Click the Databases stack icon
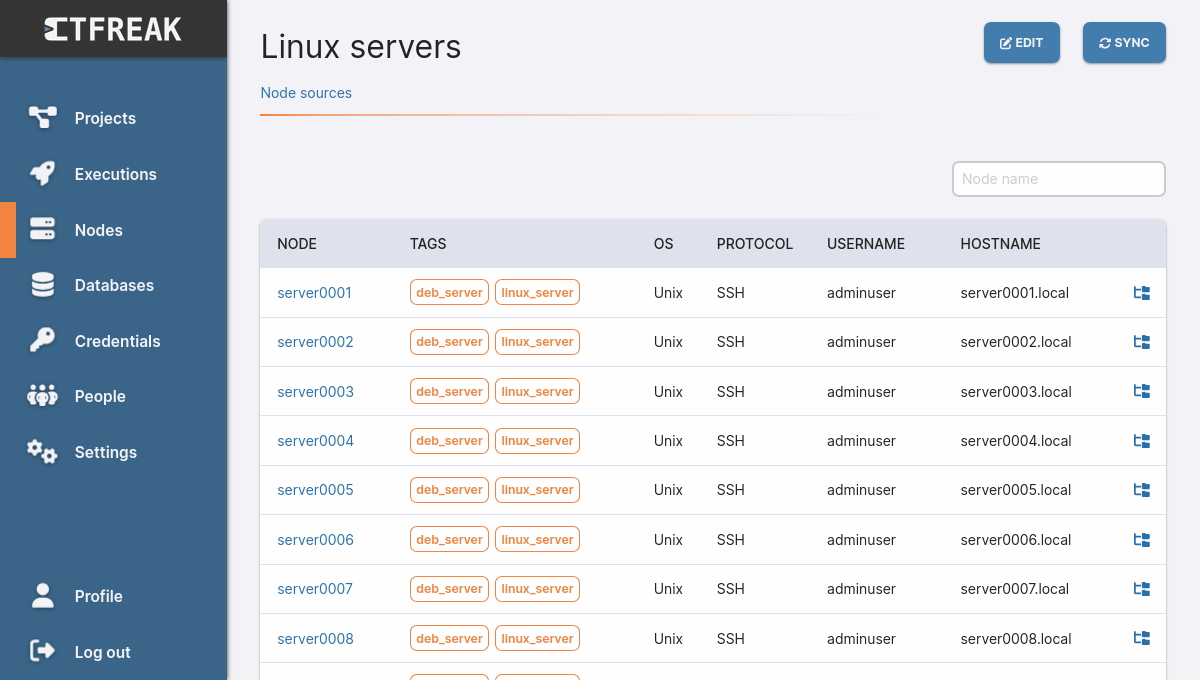Image resolution: width=1200 pixels, height=680 pixels. (42, 286)
